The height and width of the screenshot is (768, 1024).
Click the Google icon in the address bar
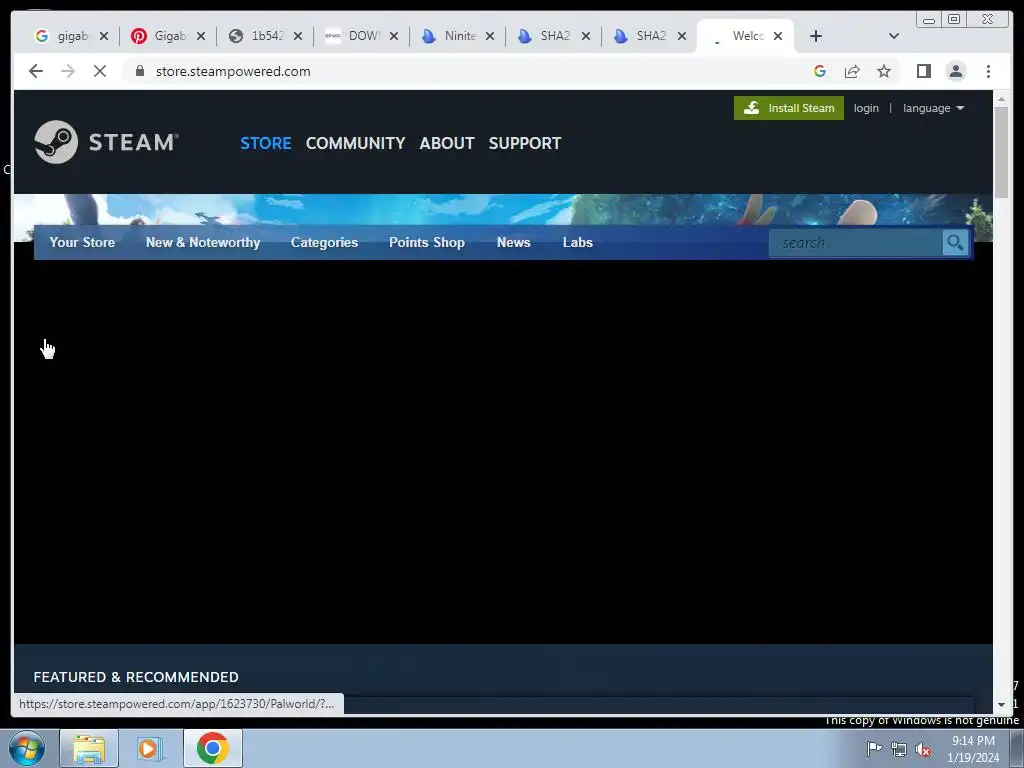coord(820,71)
